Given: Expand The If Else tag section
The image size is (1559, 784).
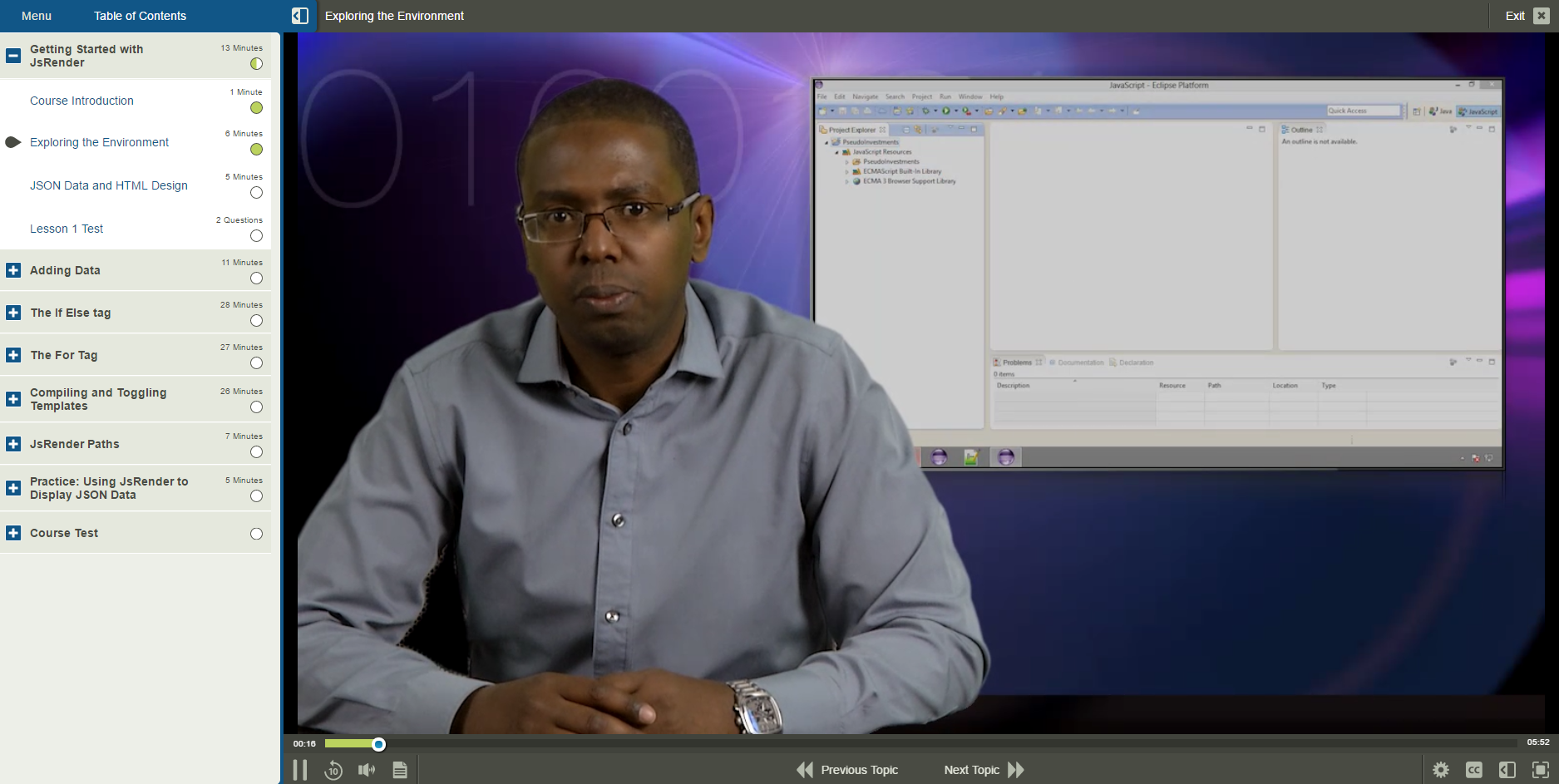Looking at the screenshot, I should pos(13,313).
